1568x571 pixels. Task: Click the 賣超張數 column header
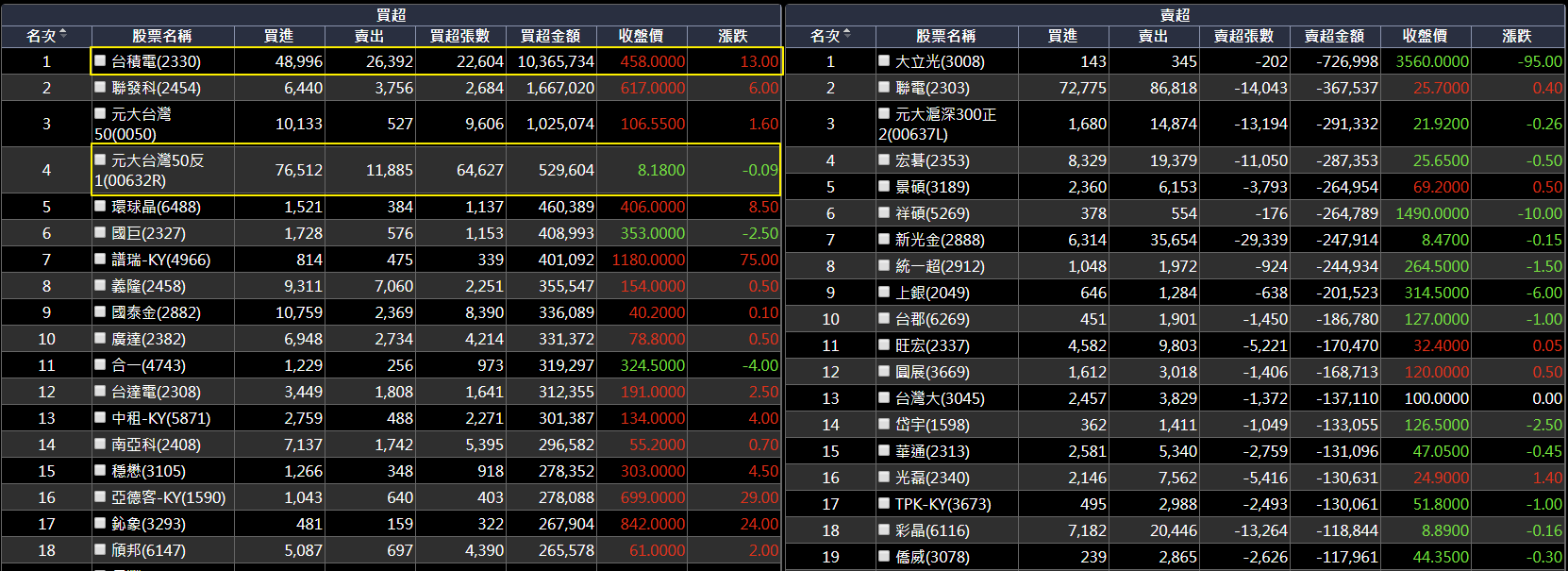pos(1244,36)
